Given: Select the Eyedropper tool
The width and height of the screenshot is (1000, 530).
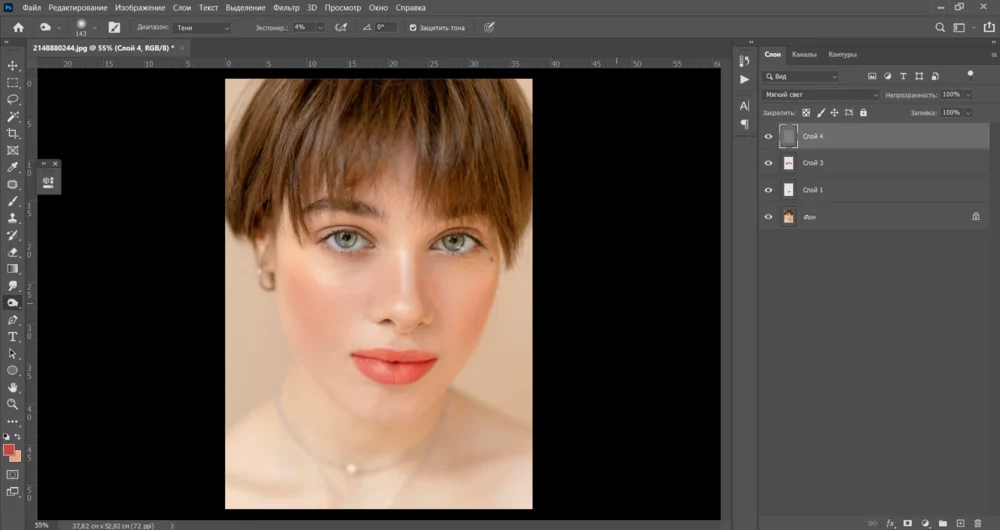Looking at the screenshot, I should [x=13, y=167].
